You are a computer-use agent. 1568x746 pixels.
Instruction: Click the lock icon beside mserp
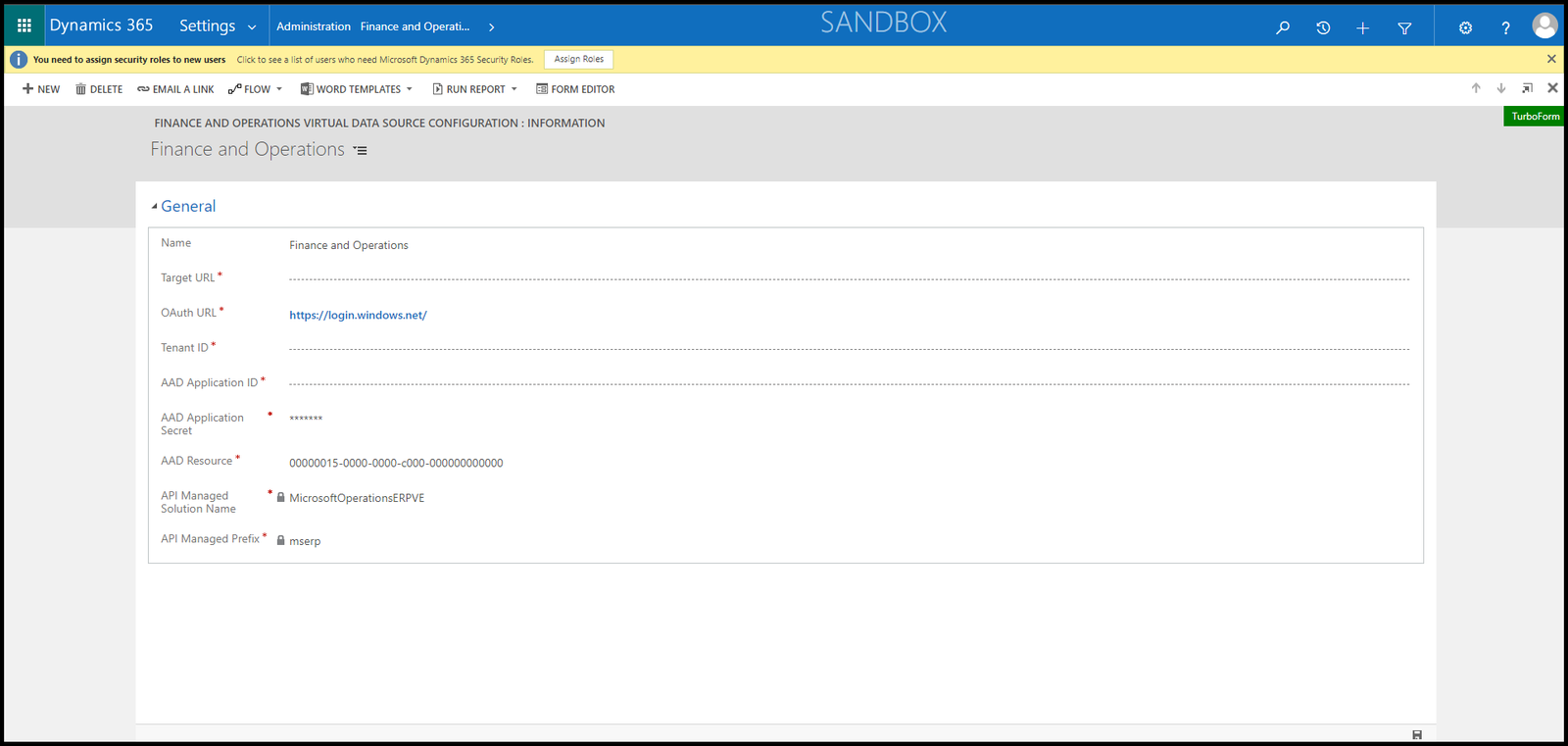(x=280, y=540)
